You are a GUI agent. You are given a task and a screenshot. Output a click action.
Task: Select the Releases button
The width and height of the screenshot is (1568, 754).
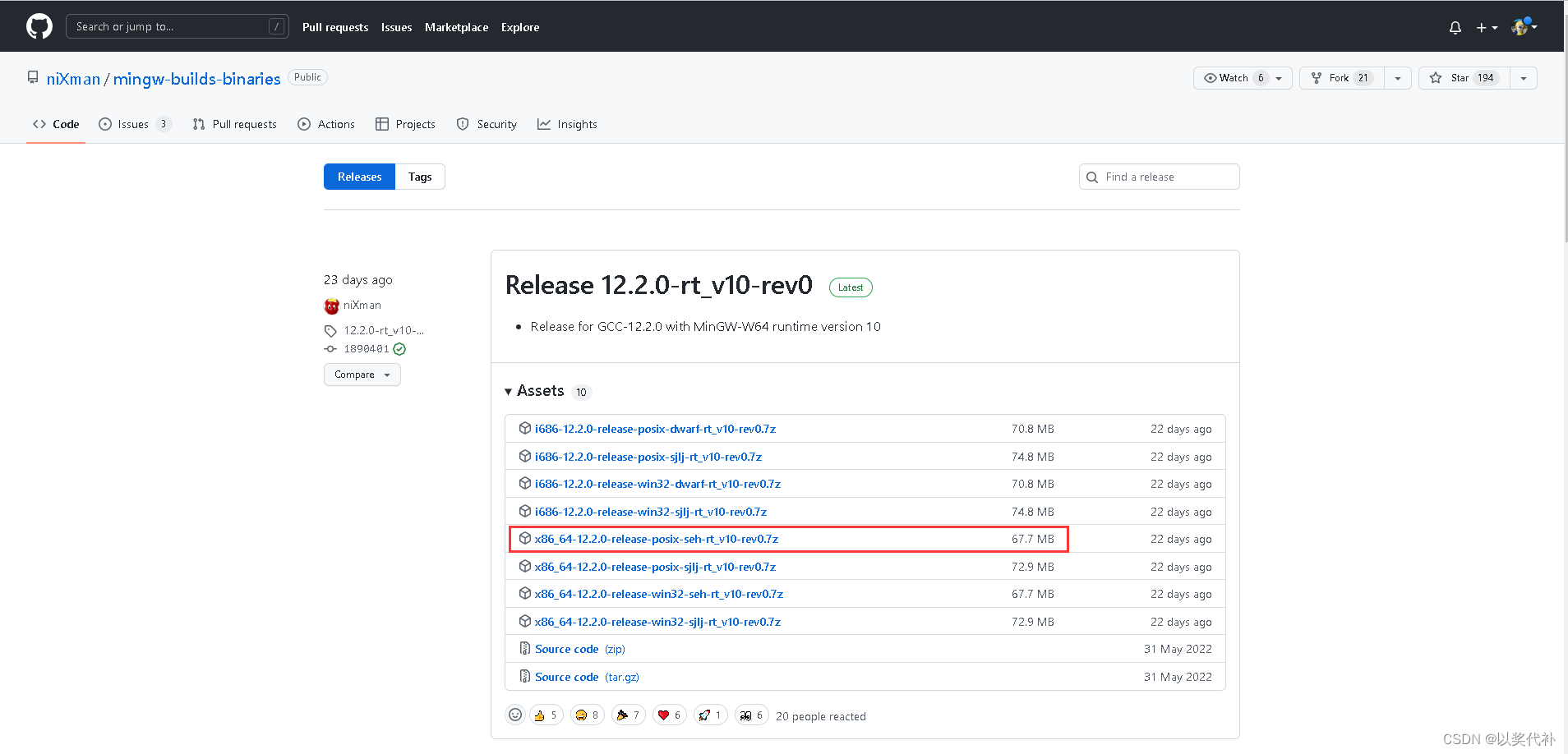(x=359, y=177)
